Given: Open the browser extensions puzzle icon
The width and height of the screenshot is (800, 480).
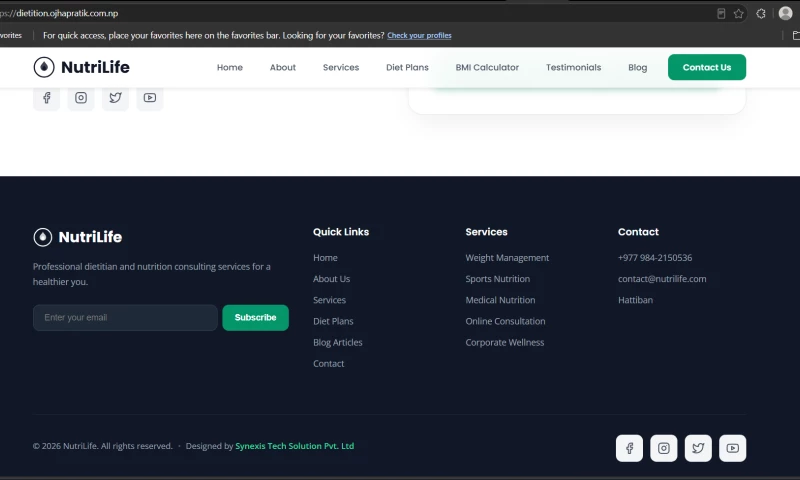Looking at the screenshot, I should pos(761,14).
